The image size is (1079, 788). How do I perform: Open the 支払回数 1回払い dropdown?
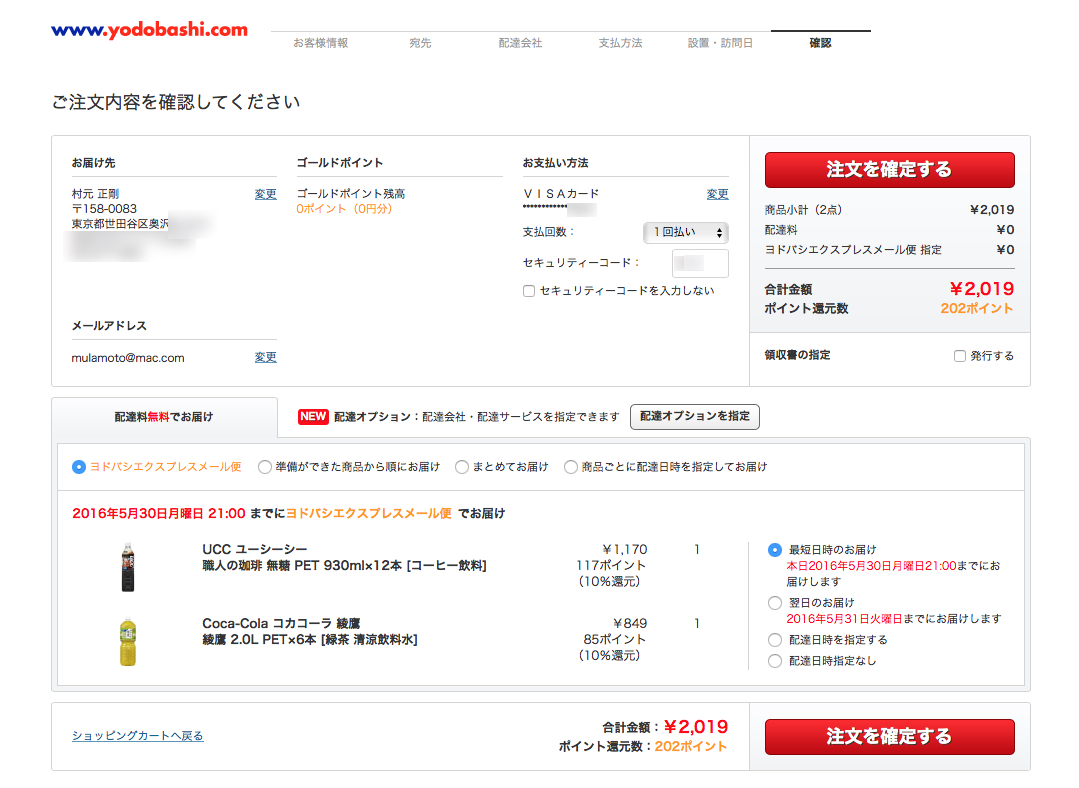[685, 232]
